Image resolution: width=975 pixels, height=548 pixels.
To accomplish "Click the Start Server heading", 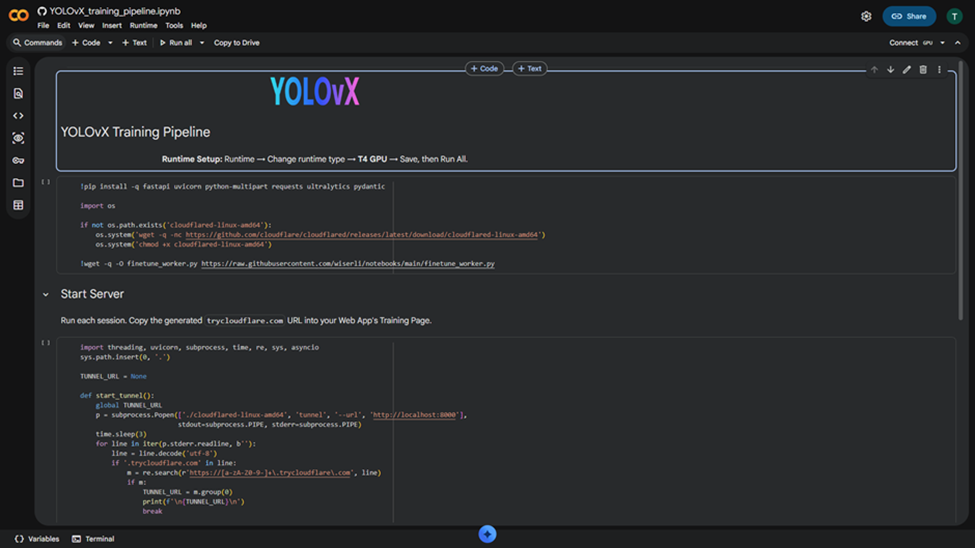I will (92, 294).
